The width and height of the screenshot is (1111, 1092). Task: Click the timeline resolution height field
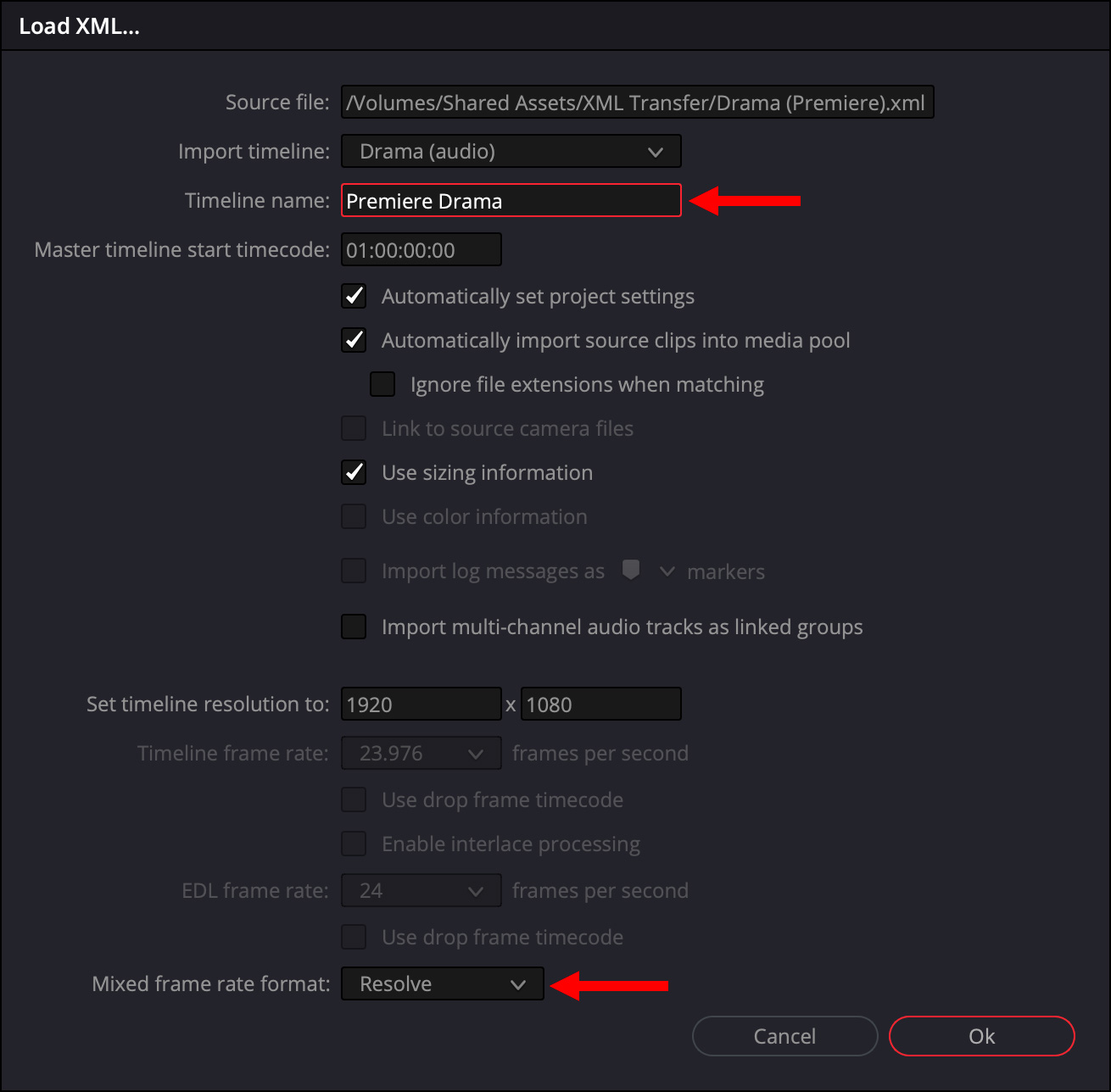click(601, 704)
